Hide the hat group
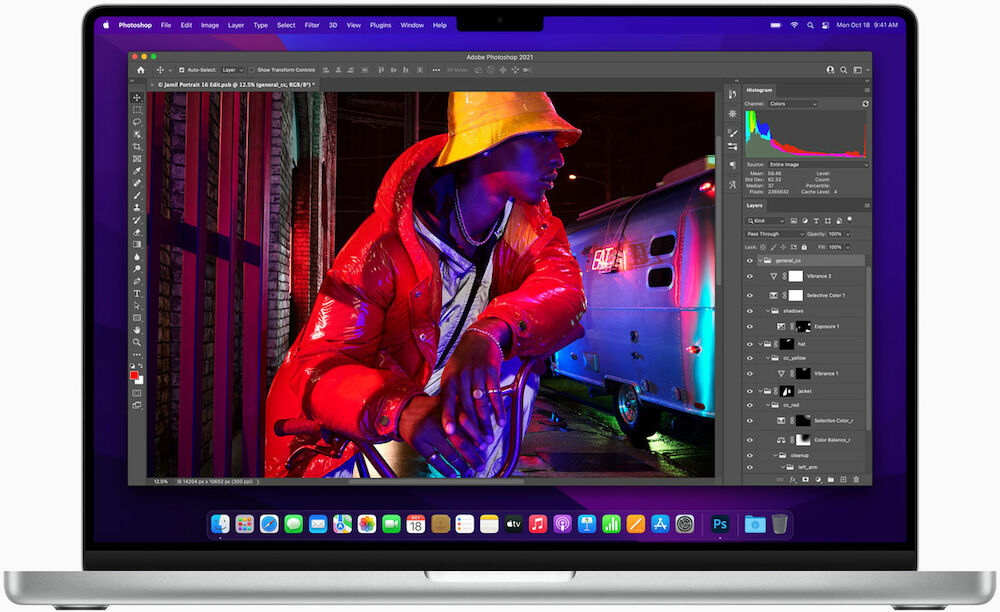 pyautogui.click(x=750, y=344)
